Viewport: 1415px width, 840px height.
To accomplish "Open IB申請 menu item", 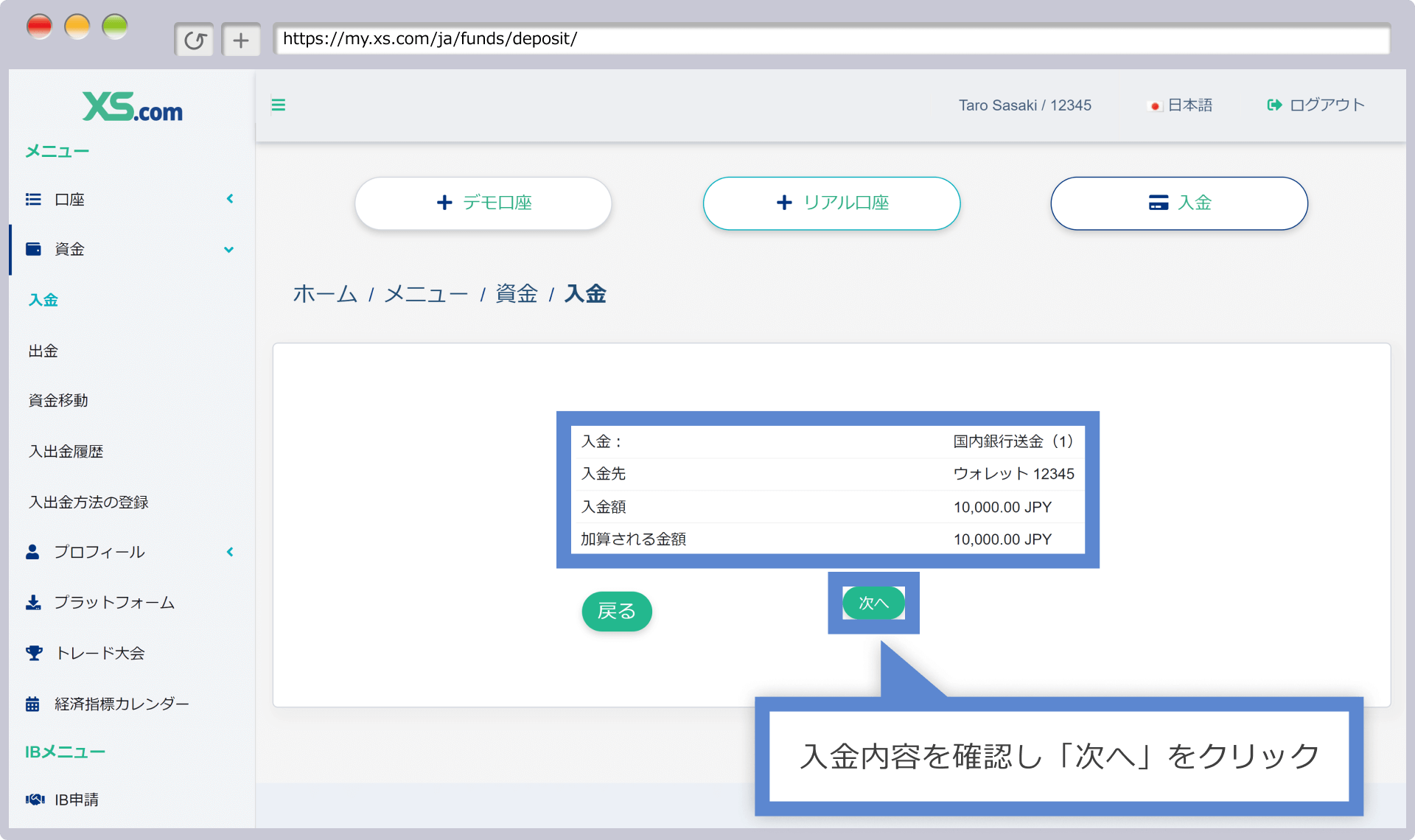I will click(77, 799).
